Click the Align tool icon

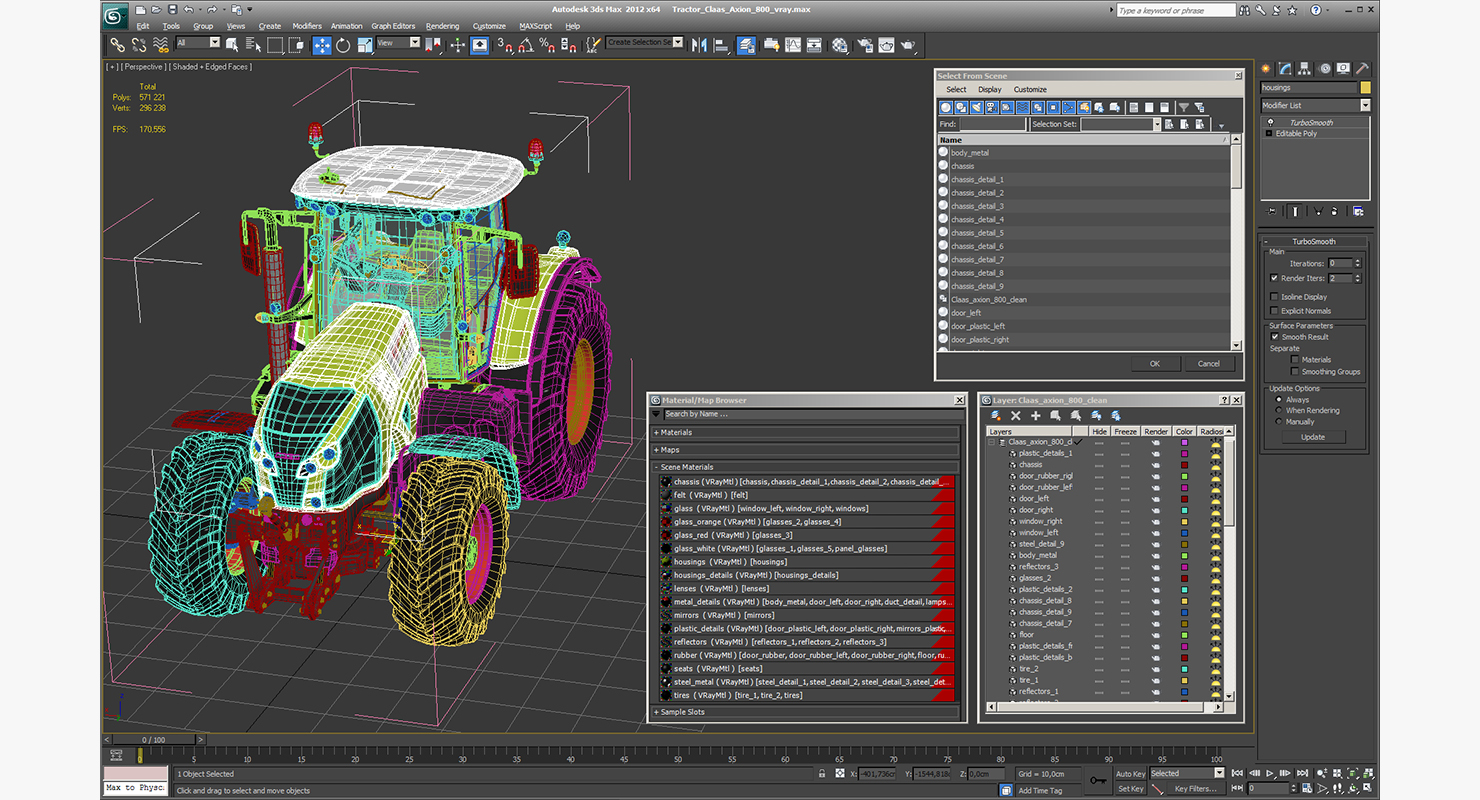click(x=721, y=45)
